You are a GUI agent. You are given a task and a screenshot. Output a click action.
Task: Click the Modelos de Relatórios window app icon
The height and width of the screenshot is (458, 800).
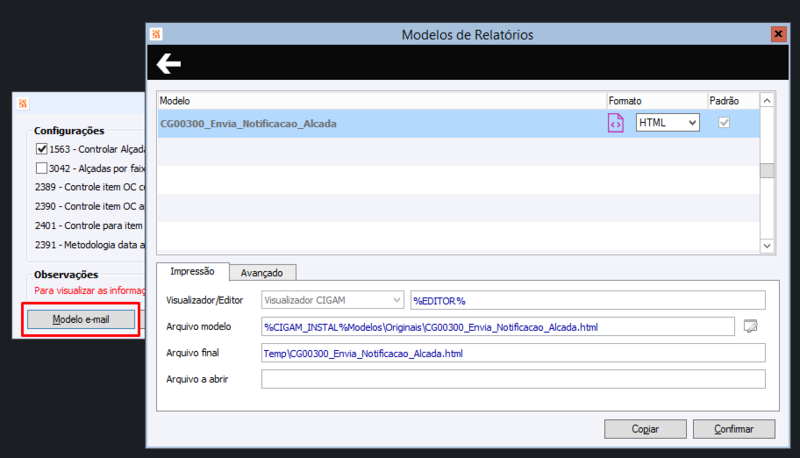click(x=156, y=34)
